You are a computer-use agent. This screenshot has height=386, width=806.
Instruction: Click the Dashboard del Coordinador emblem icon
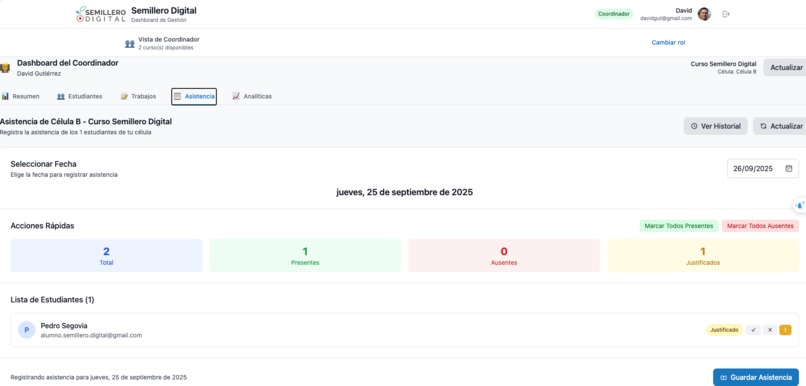[x=5, y=68]
